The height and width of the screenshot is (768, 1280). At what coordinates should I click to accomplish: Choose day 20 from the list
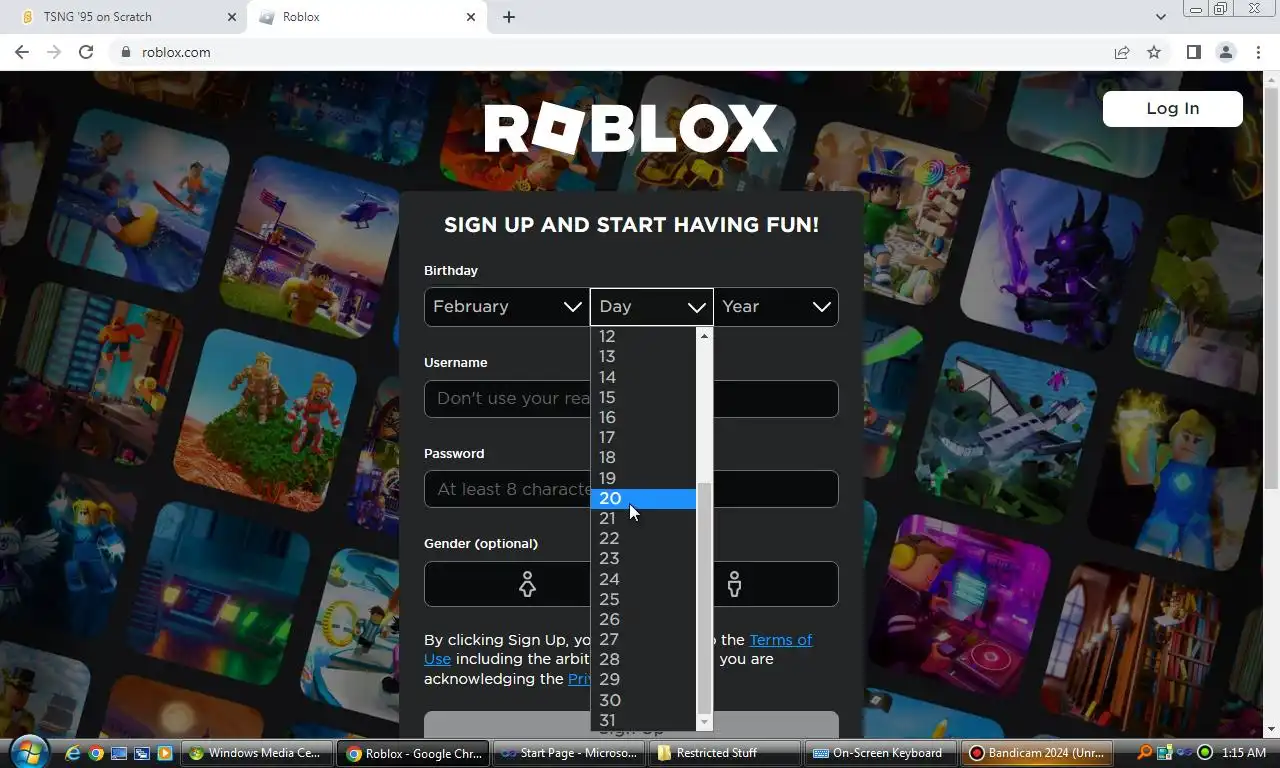point(643,498)
